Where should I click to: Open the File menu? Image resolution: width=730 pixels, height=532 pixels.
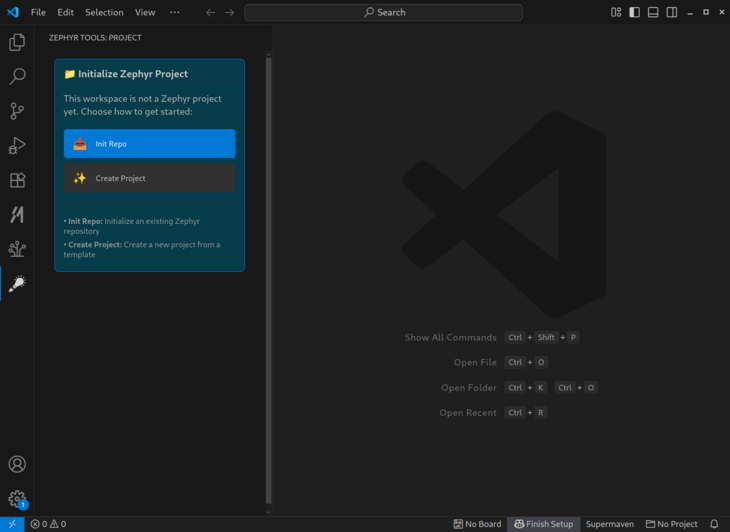click(38, 13)
